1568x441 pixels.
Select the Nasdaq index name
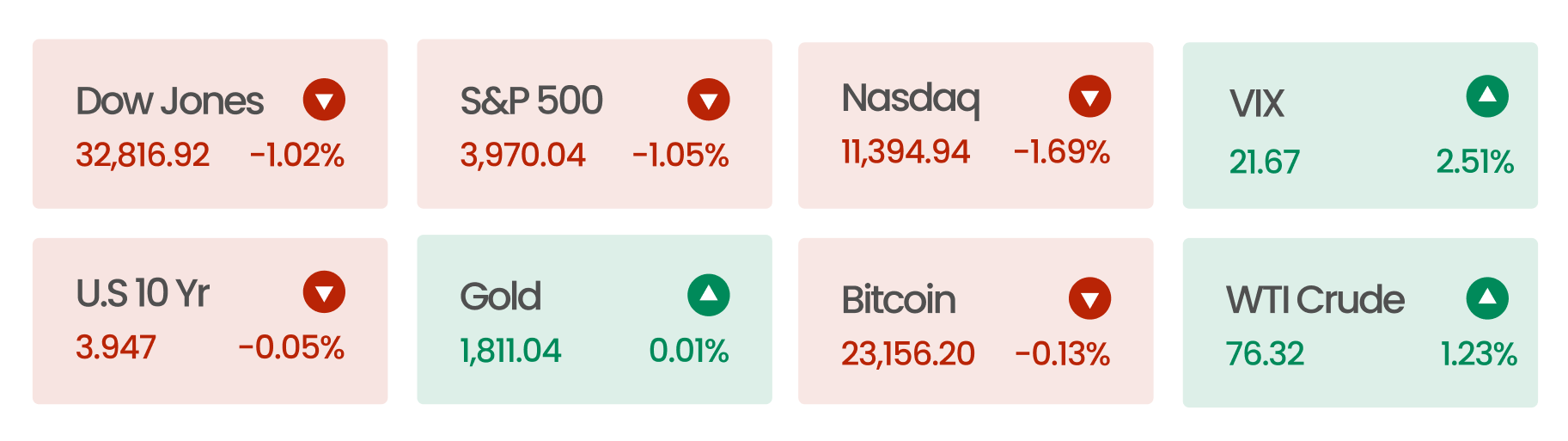[911, 100]
